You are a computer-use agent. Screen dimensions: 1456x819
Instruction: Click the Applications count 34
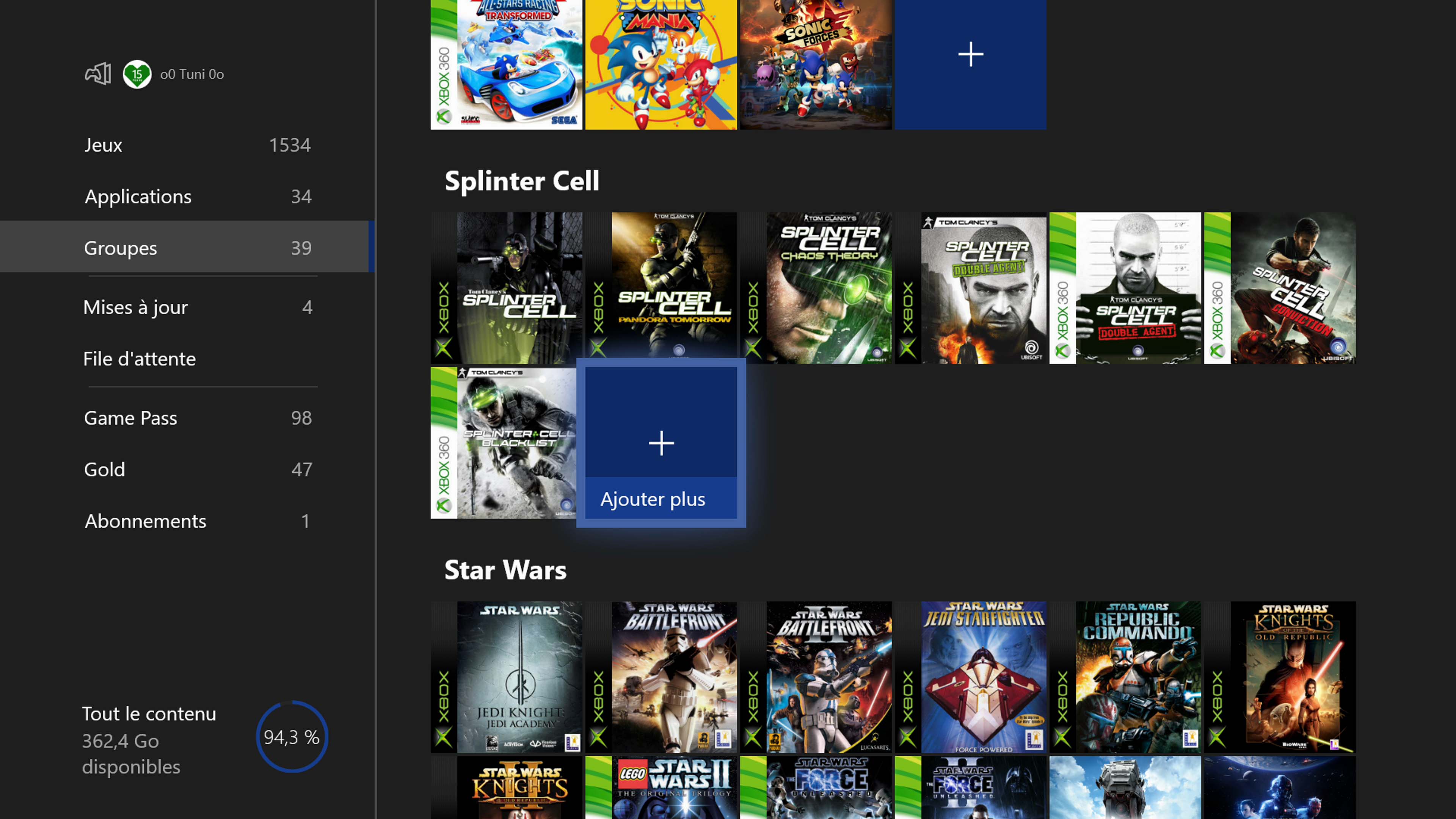pos(301,196)
